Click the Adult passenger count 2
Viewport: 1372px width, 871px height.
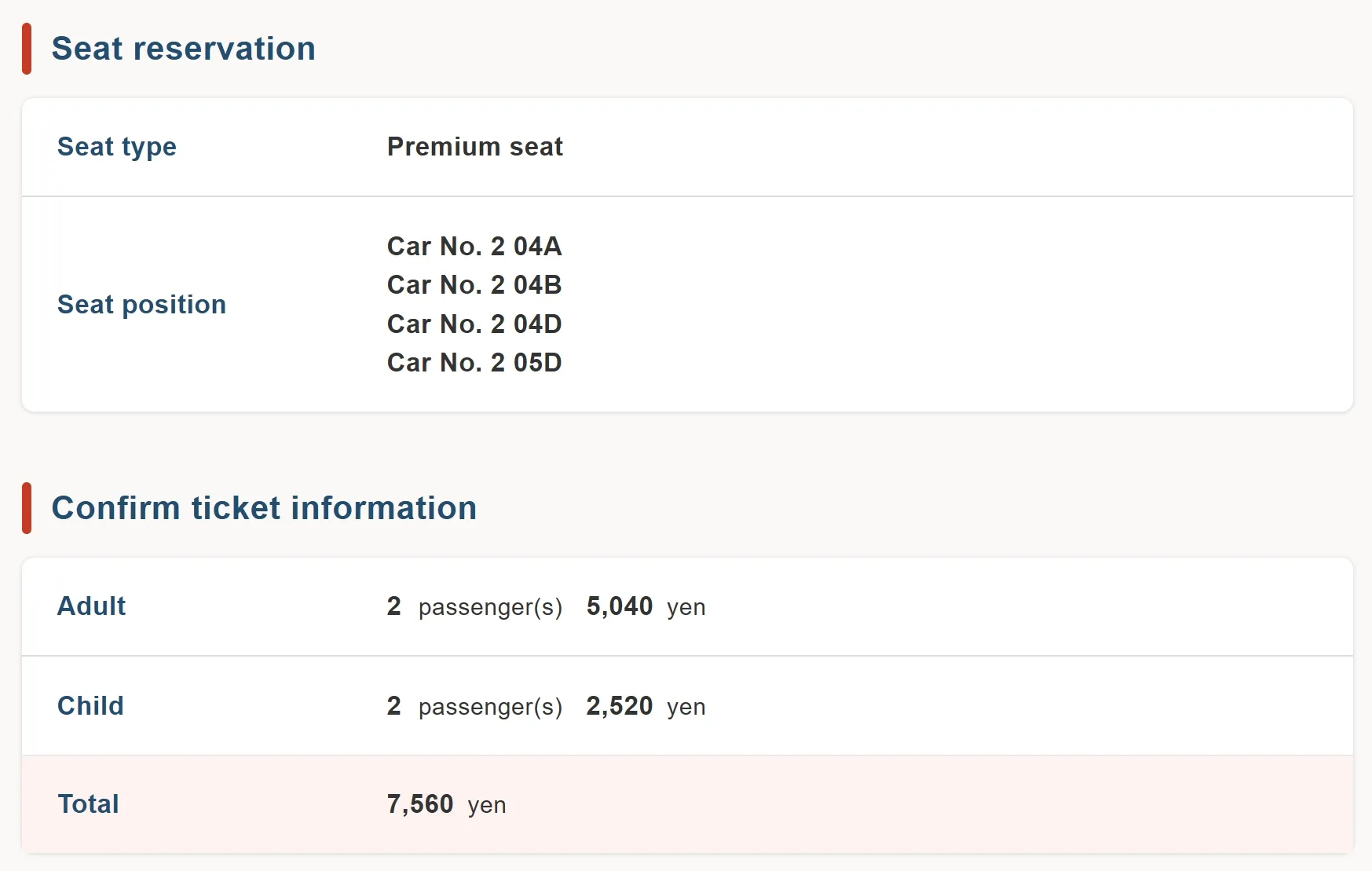[393, 606]
